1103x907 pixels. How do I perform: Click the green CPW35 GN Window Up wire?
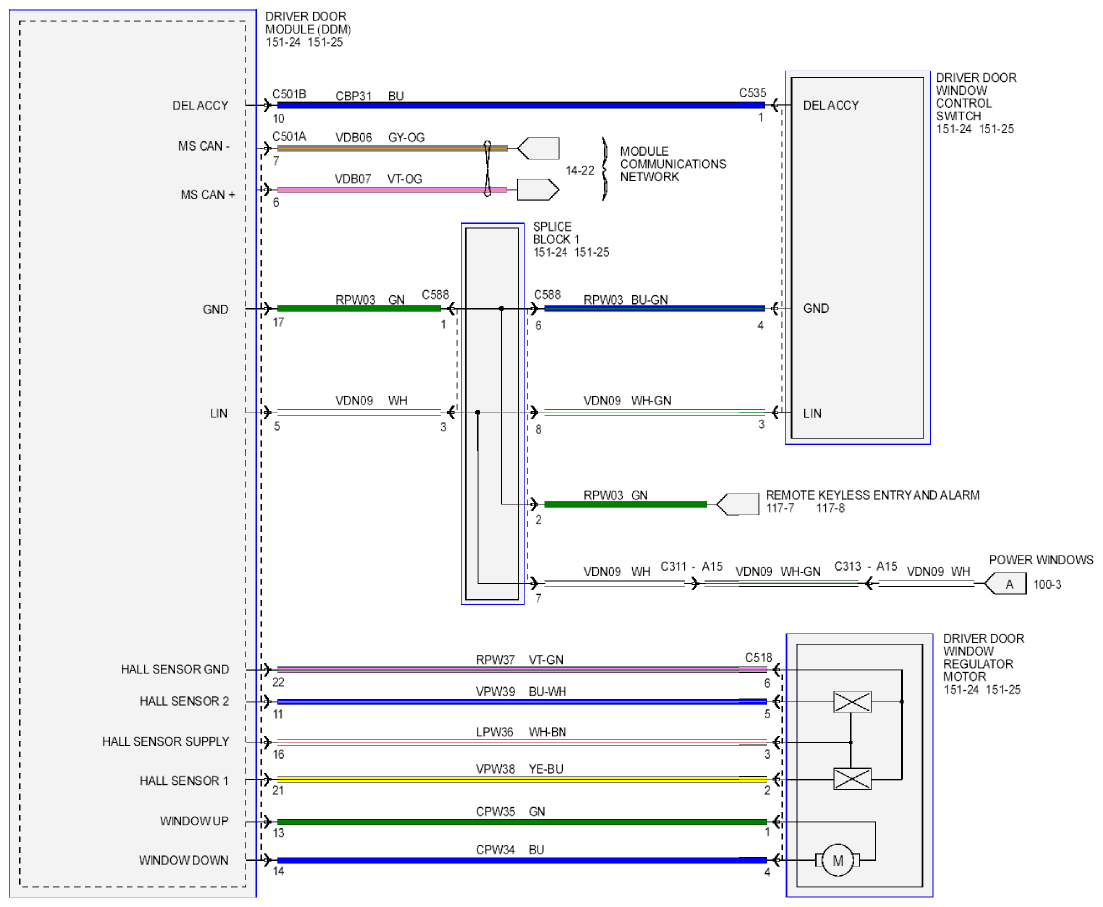point(522,822)
